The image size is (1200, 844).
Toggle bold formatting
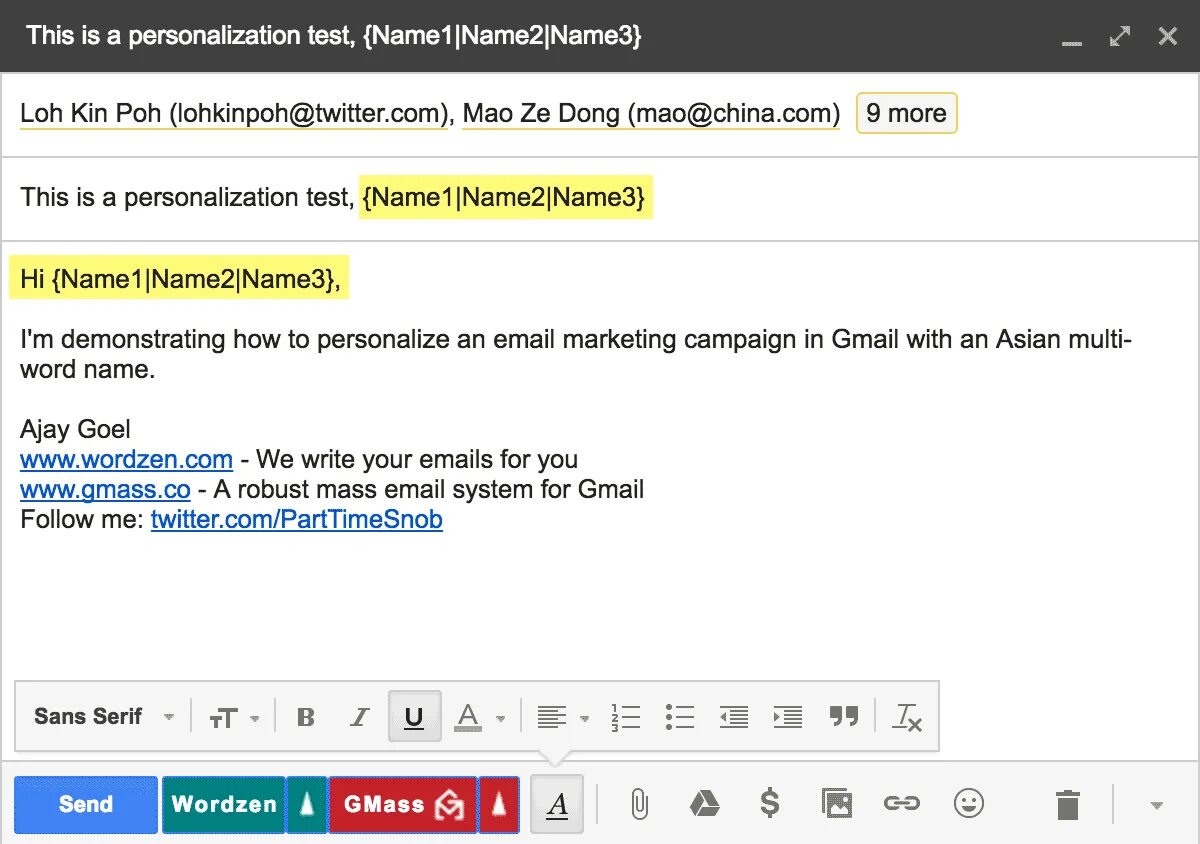pyautogui.click(x=306, y=716)
